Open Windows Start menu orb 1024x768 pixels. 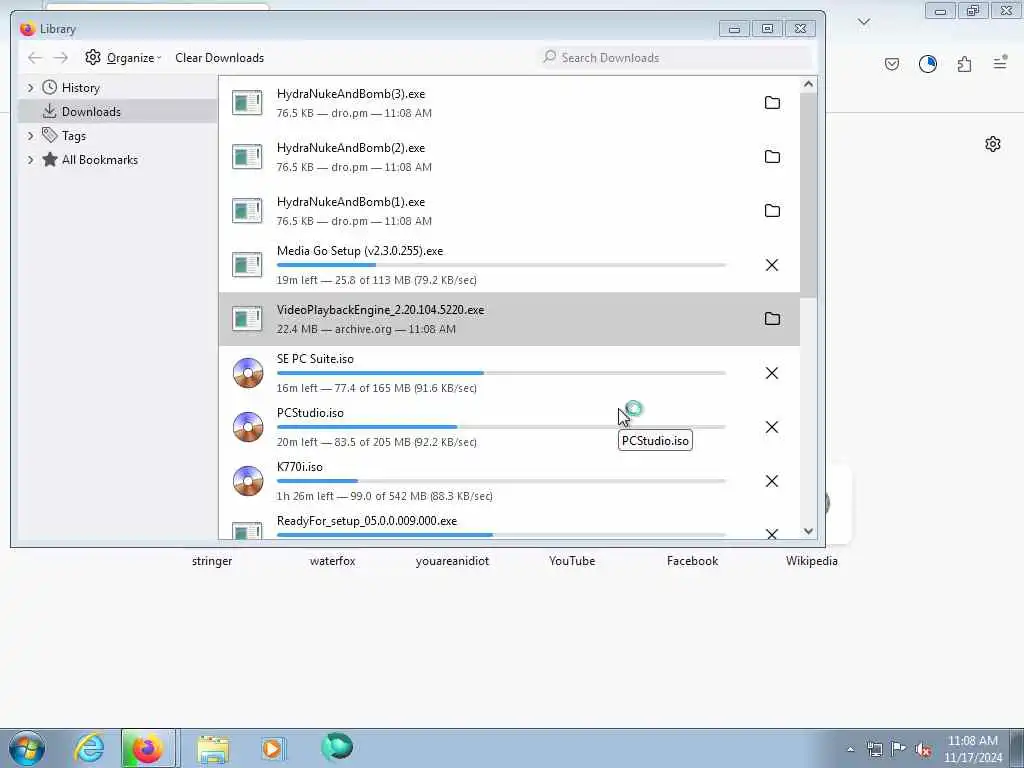point(27,748)
